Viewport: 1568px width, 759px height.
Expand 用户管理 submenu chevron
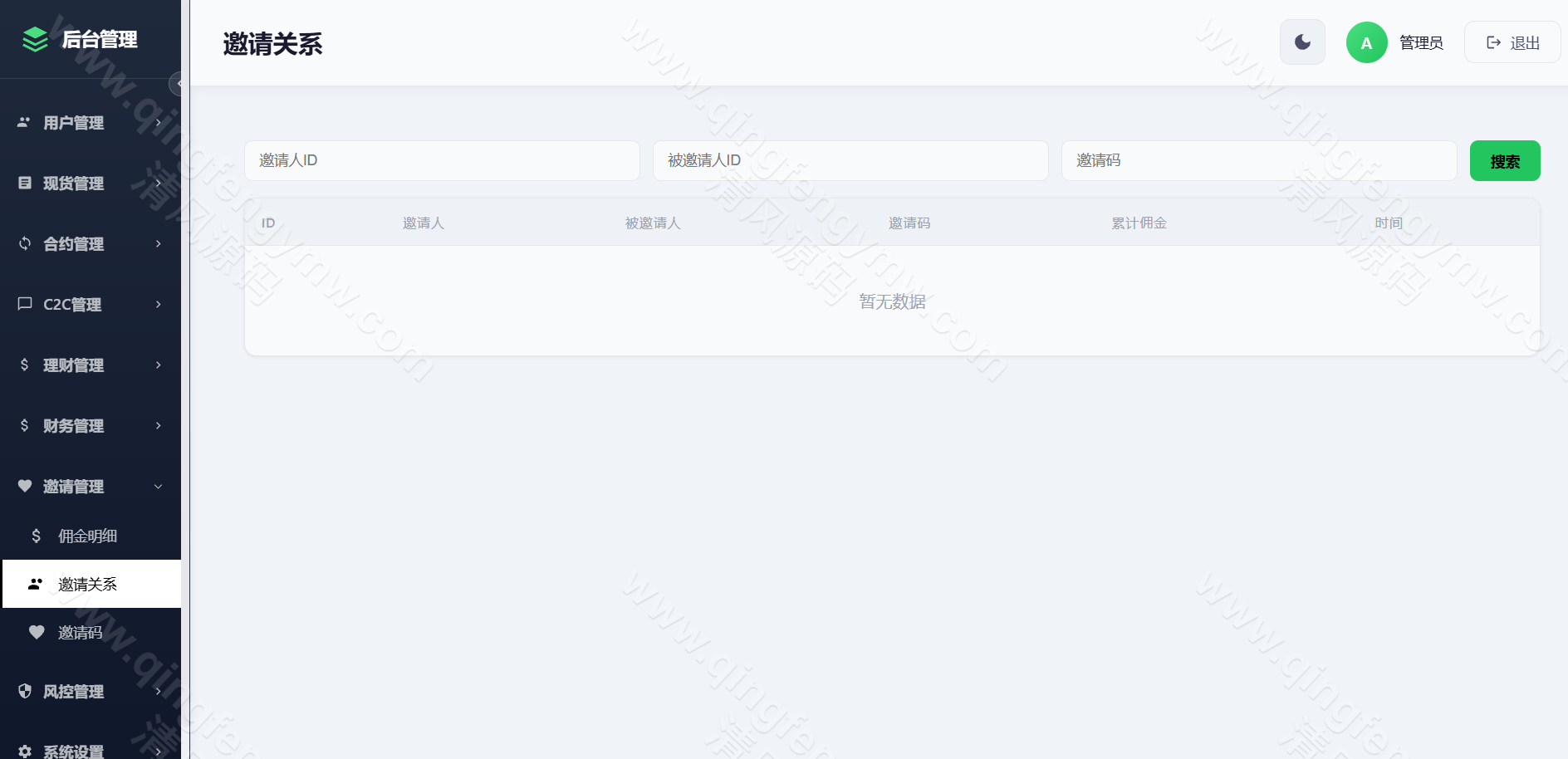click(x=158, y=122)
